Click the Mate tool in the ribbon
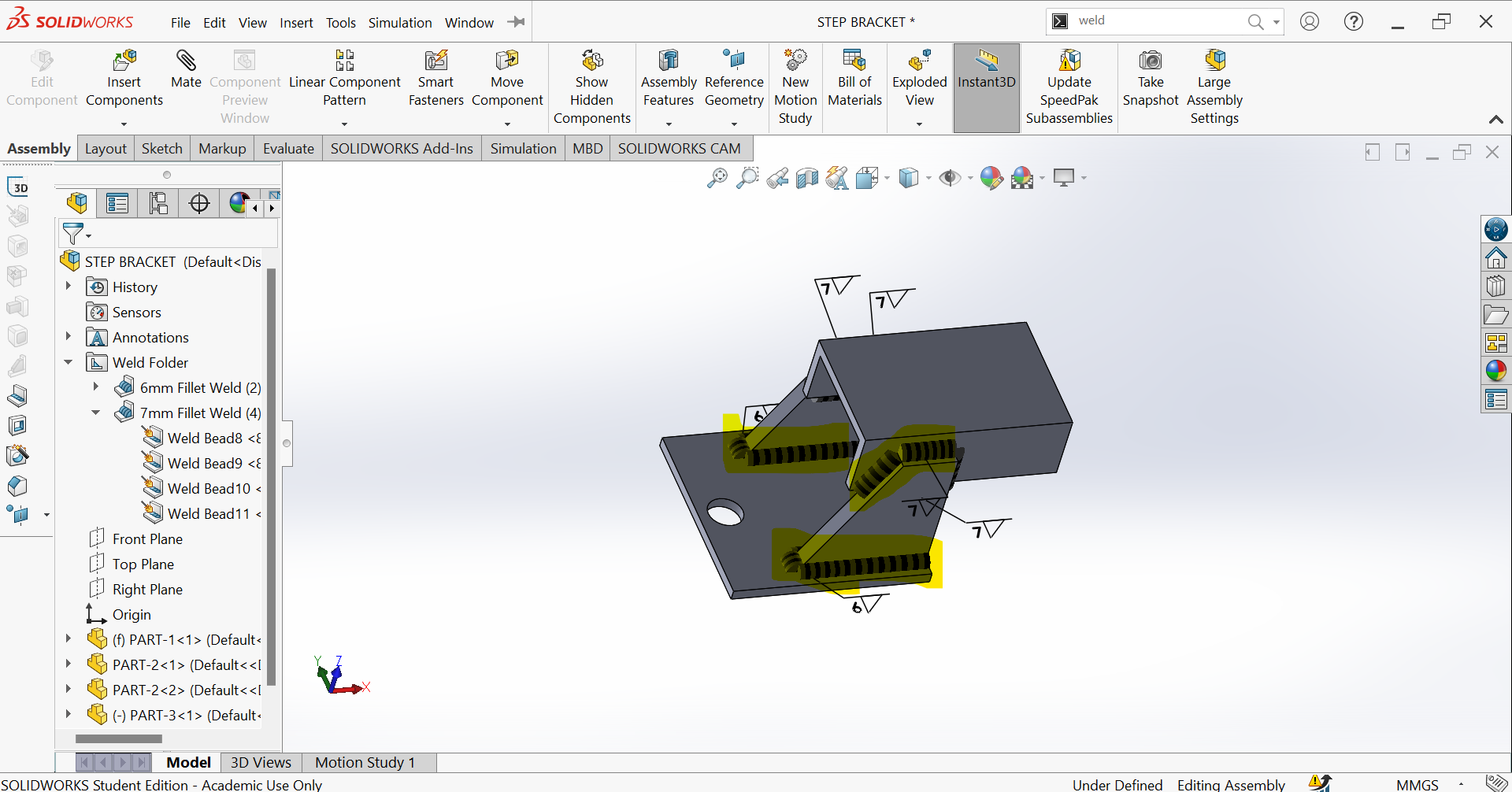This screenshot has height=792, width=1512. (186, 75)
